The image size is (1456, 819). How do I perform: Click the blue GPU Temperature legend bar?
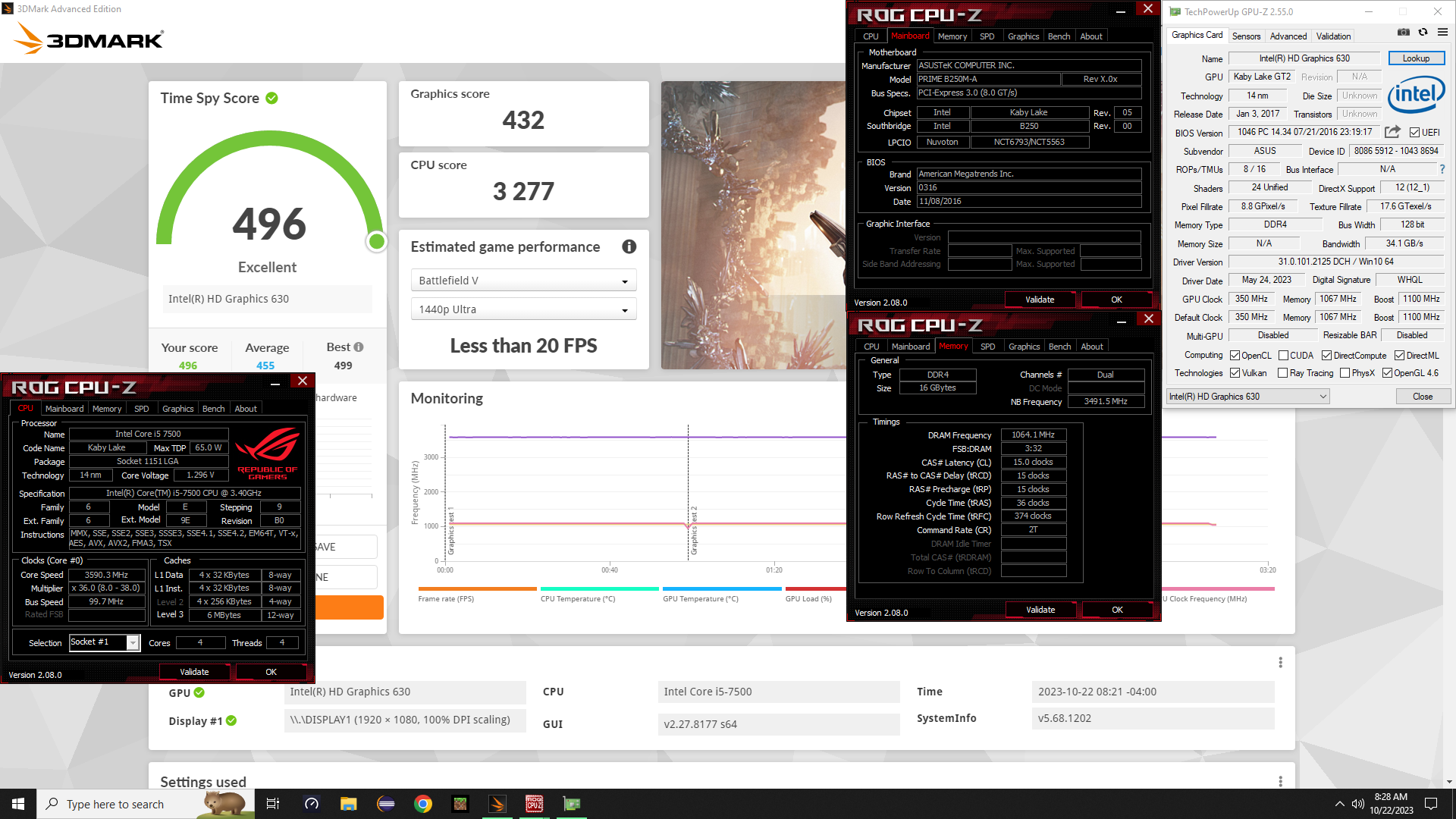click(x=722, y=588)
